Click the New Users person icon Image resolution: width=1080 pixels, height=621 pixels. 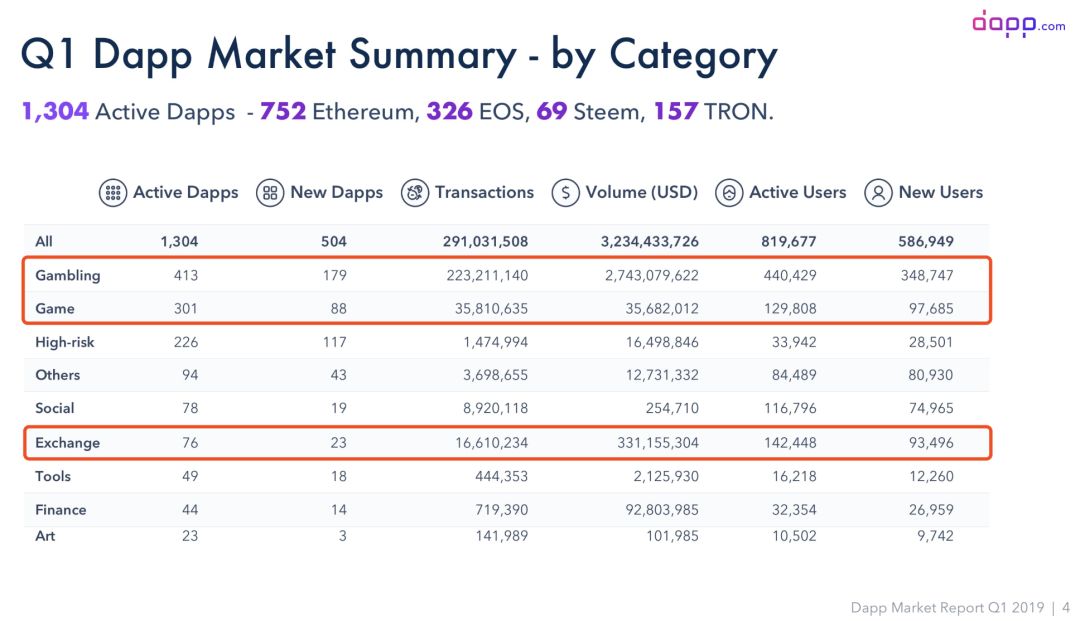click(878, 193)
